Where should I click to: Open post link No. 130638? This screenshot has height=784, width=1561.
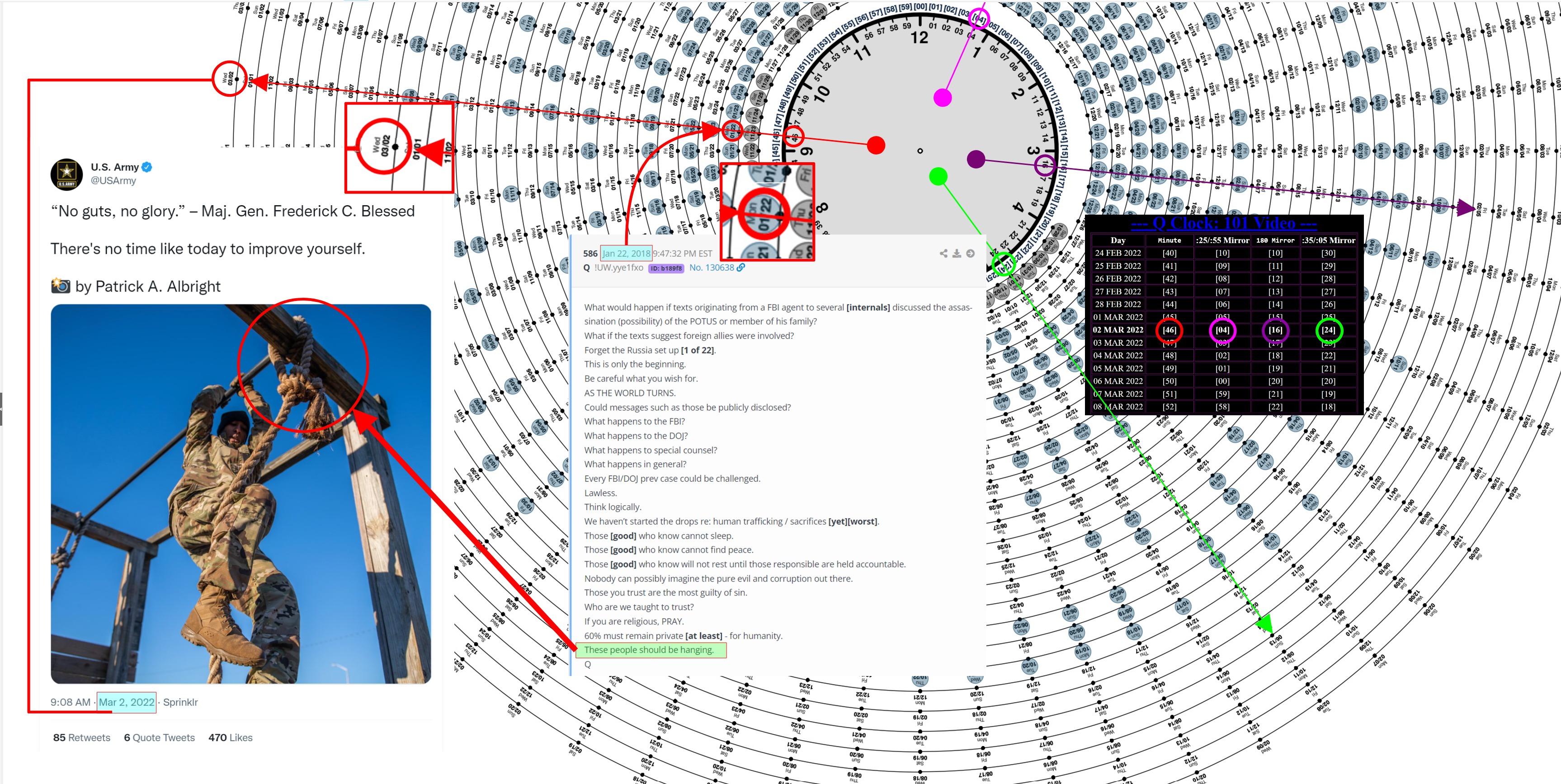coord(712,267)
